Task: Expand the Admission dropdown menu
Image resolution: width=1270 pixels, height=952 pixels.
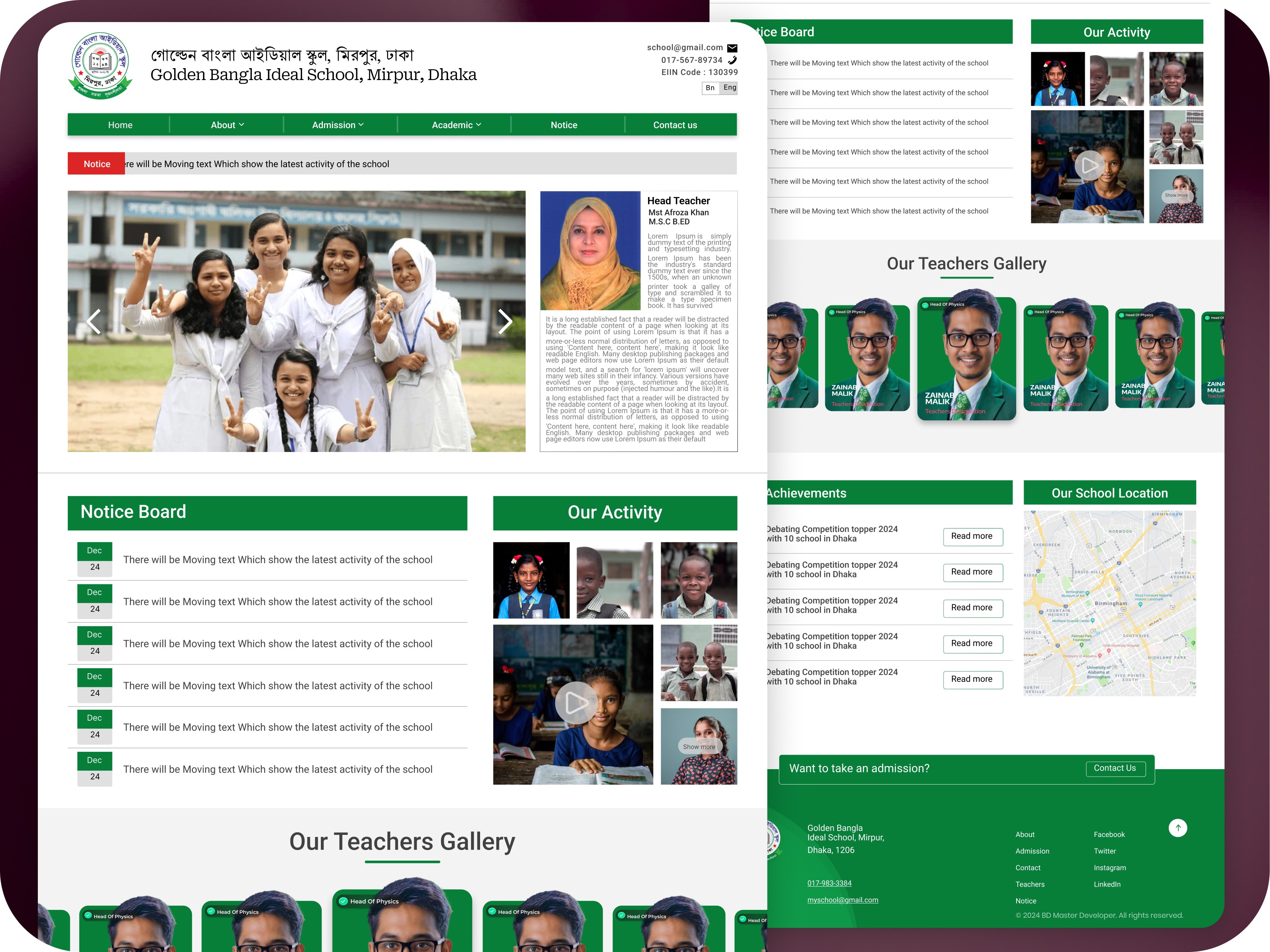Action: [337, 125]
